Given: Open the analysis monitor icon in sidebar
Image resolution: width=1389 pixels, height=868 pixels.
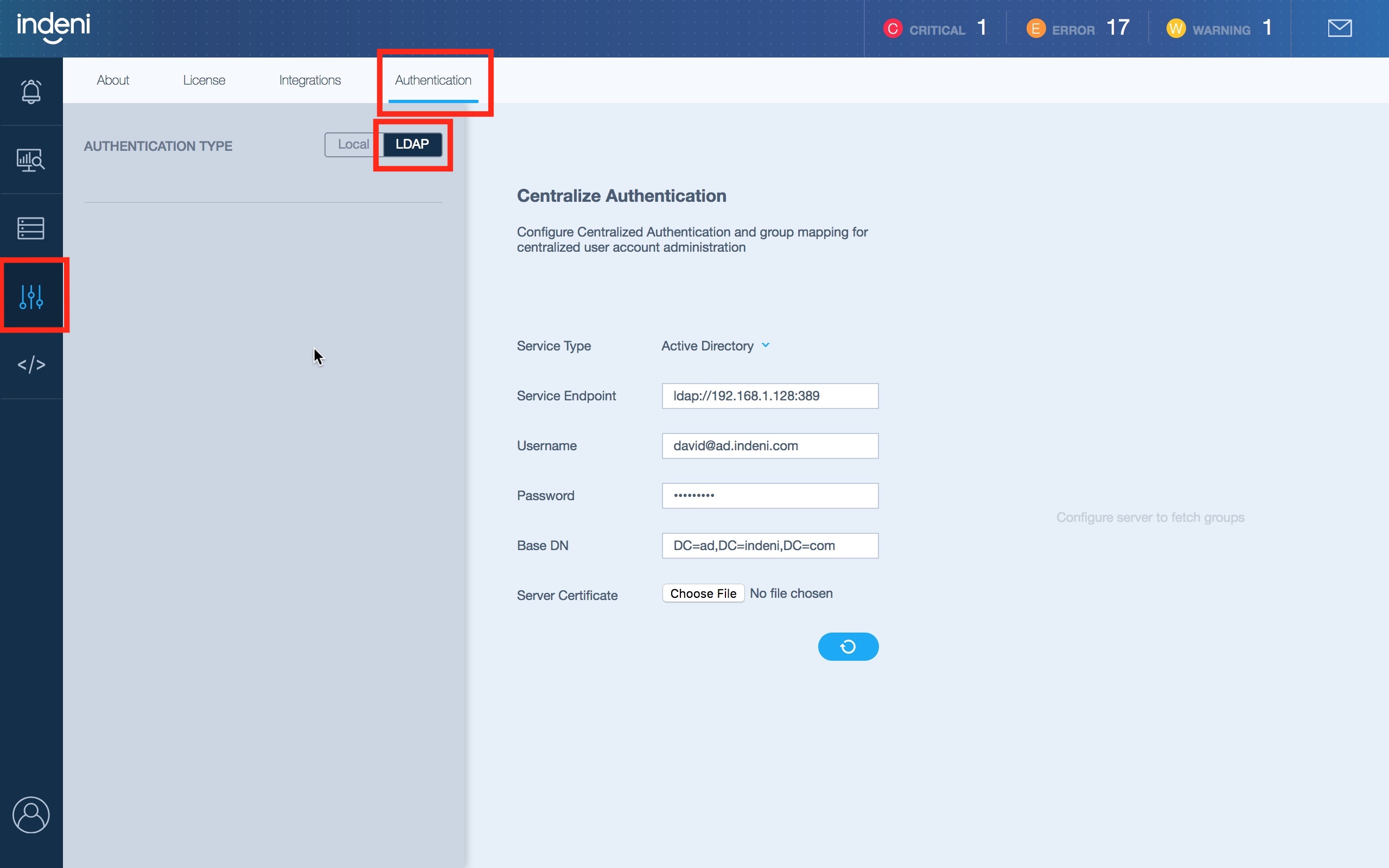Looking at the screenshot, I should 31,160.
